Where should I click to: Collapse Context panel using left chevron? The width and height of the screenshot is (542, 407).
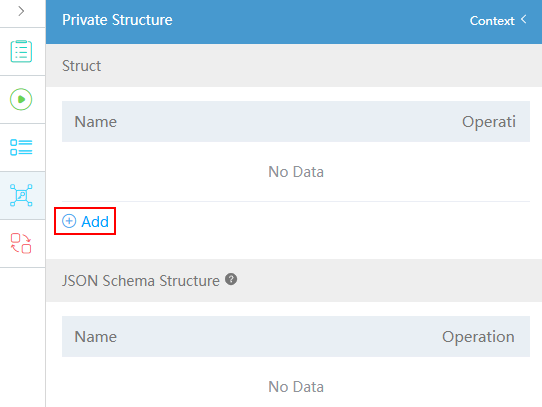pyautogui.click(x=524, y=19)
